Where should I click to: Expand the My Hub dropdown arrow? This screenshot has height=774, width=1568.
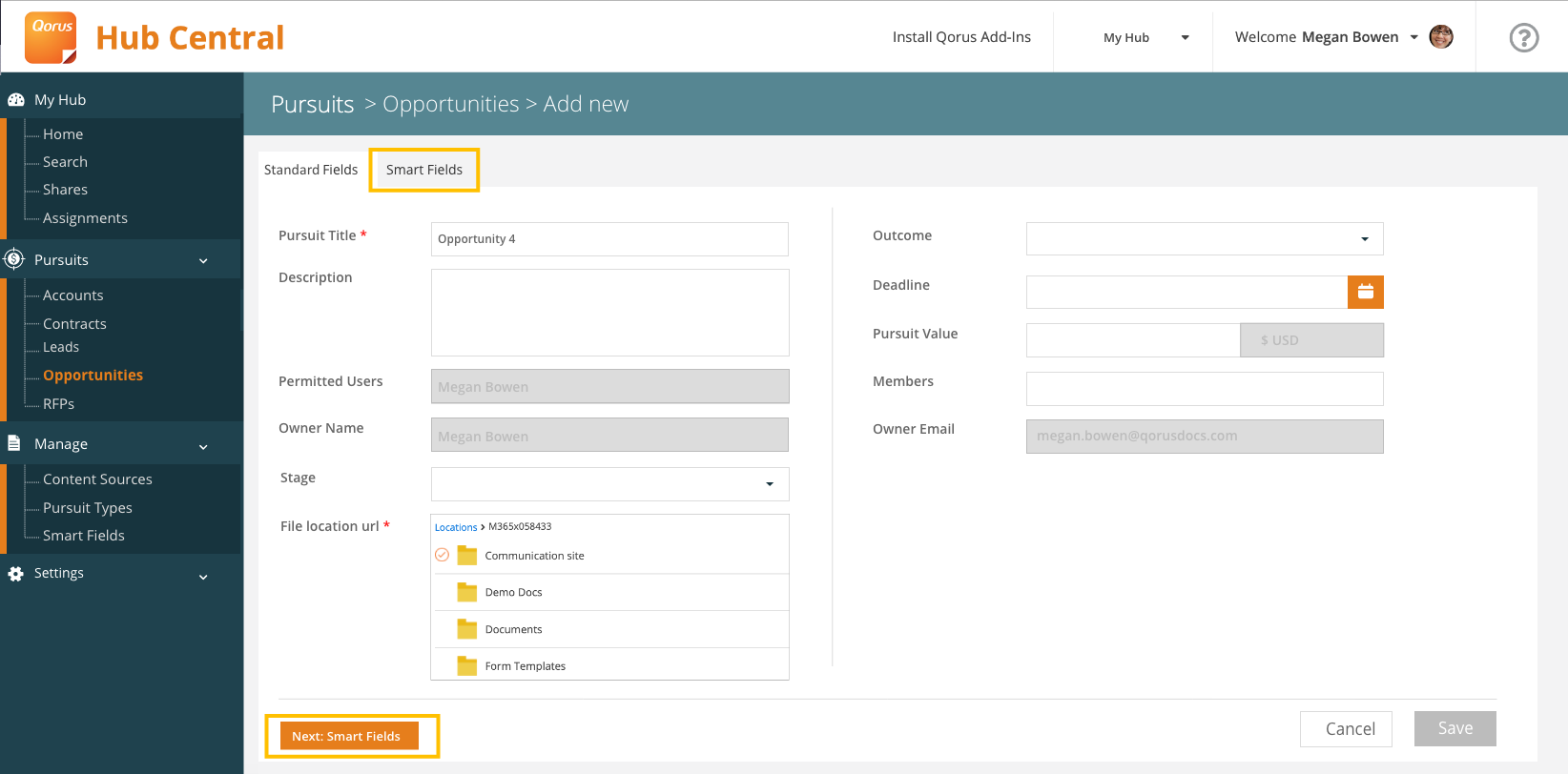click(x=1186, y=38)
